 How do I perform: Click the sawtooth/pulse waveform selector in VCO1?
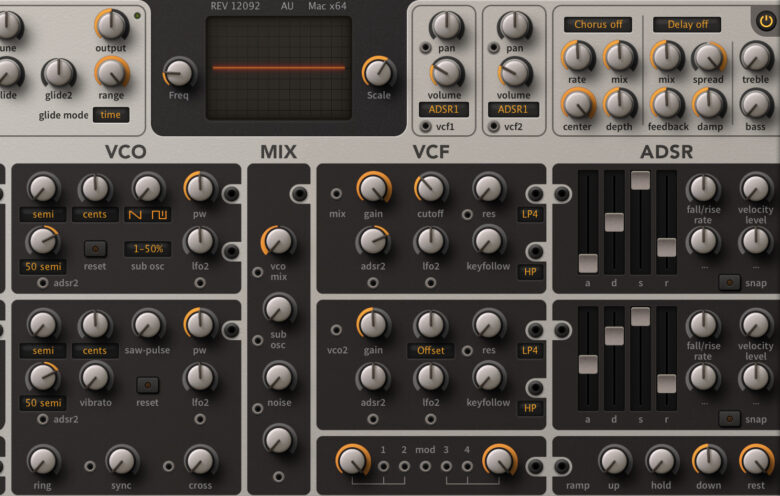click(x=148, y=214)
